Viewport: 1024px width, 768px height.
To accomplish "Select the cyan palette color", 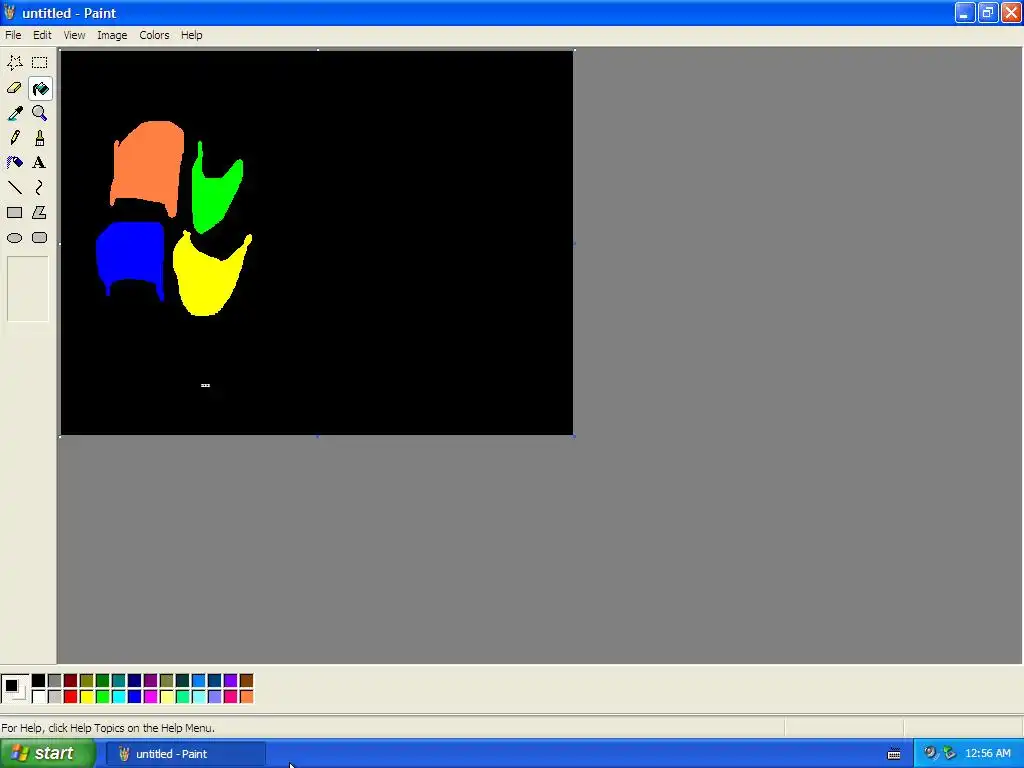I will click(x=118, y=697).
